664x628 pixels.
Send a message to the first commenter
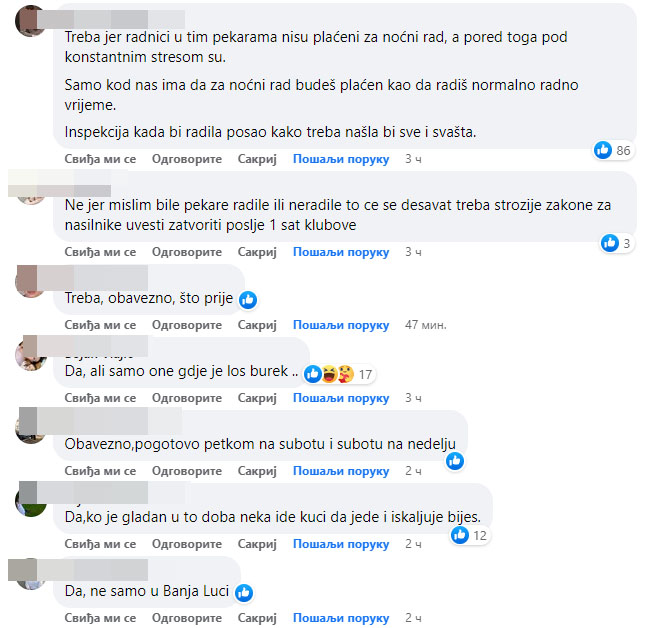pos(341,159)
